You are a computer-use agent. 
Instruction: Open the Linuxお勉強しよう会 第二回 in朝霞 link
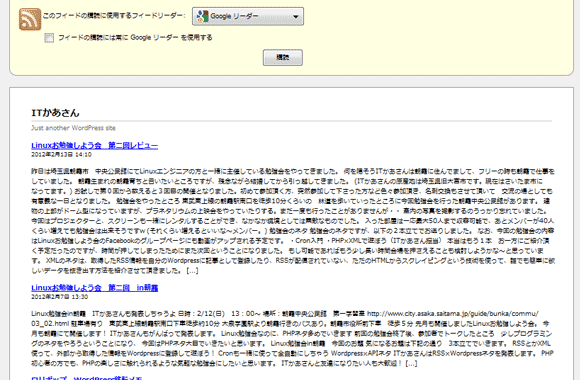(95, 288)
